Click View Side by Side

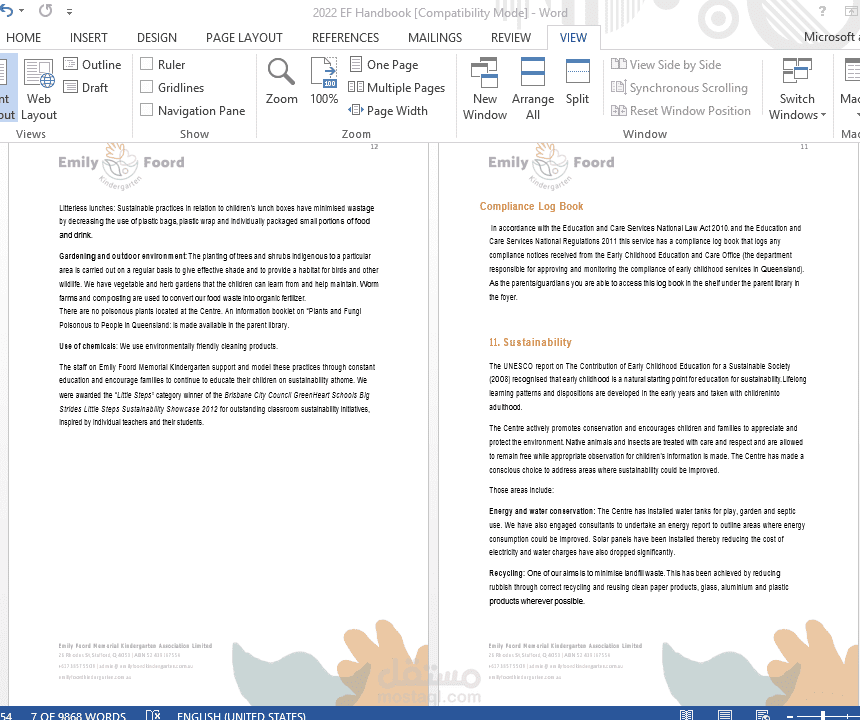tap(666, 65)
